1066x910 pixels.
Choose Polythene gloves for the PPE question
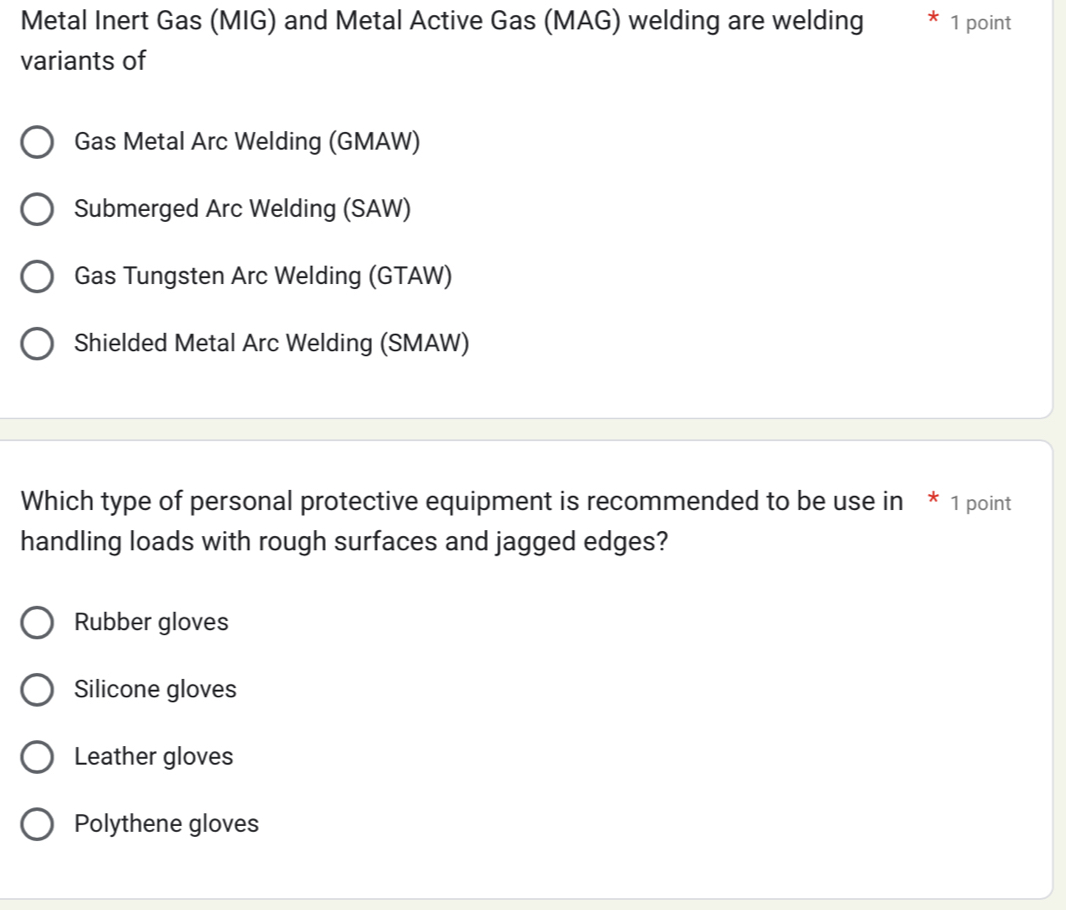click(x=37, y=824)
